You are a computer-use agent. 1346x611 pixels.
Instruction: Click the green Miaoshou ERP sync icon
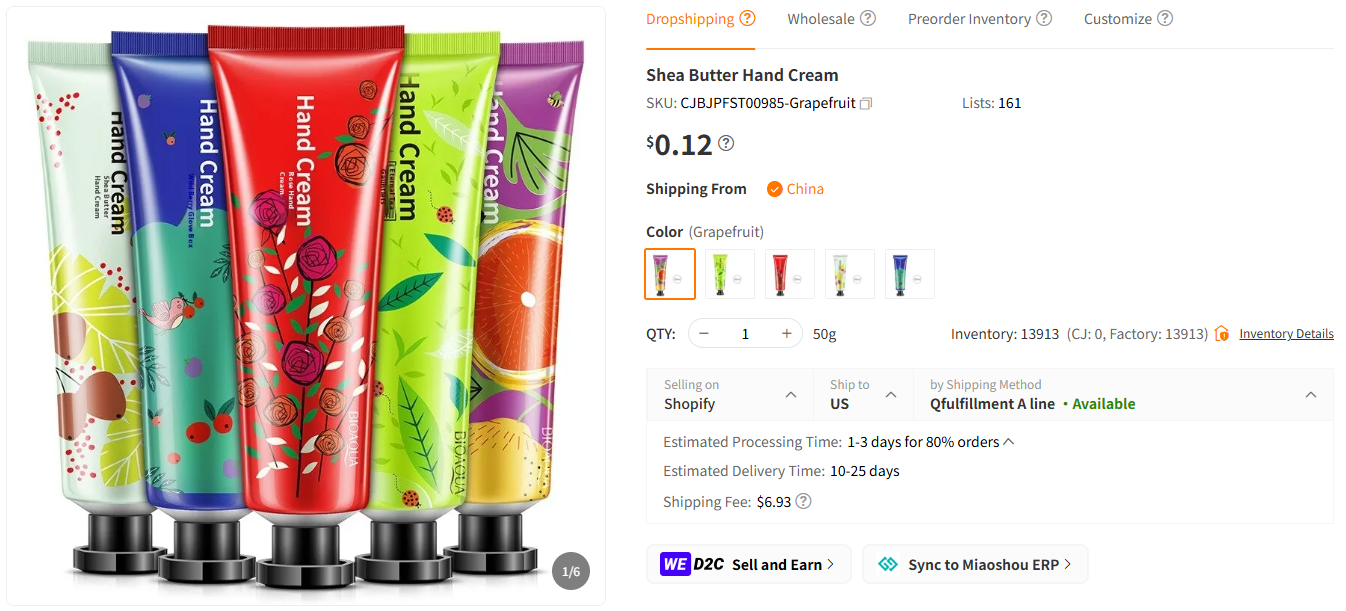tap(888, 563)
